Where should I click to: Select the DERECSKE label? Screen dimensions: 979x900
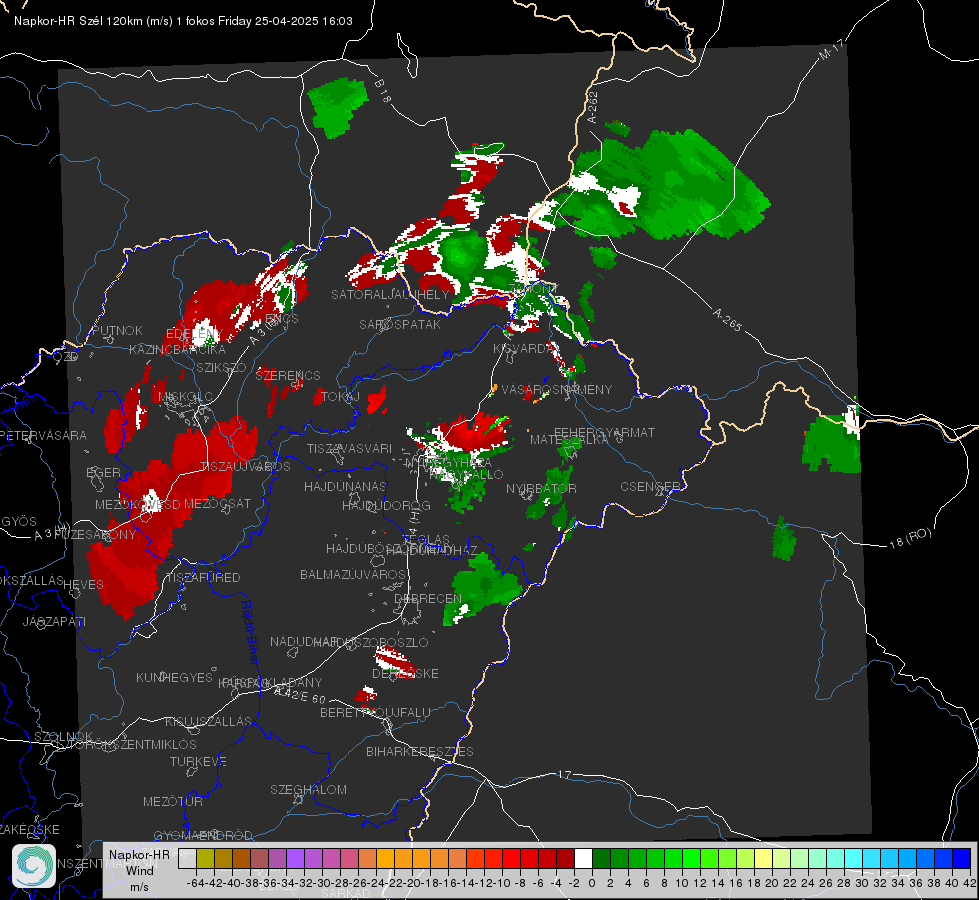tap(405, 673)
